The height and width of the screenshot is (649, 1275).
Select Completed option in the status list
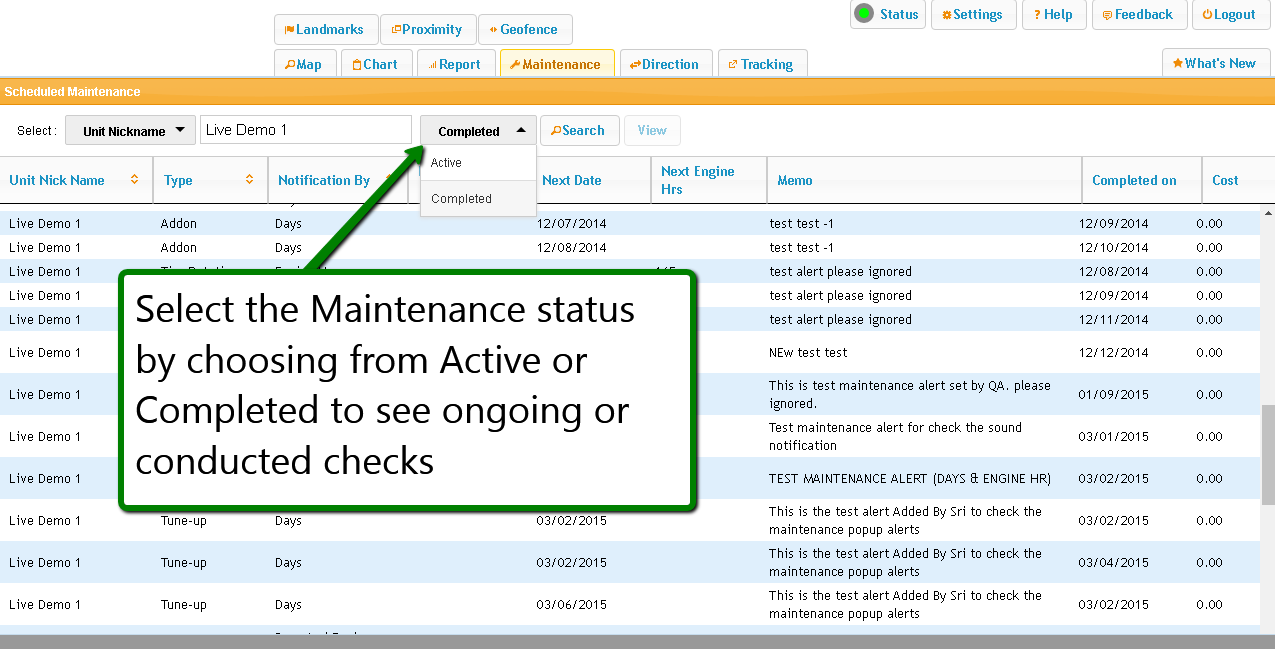pos(461,199)
